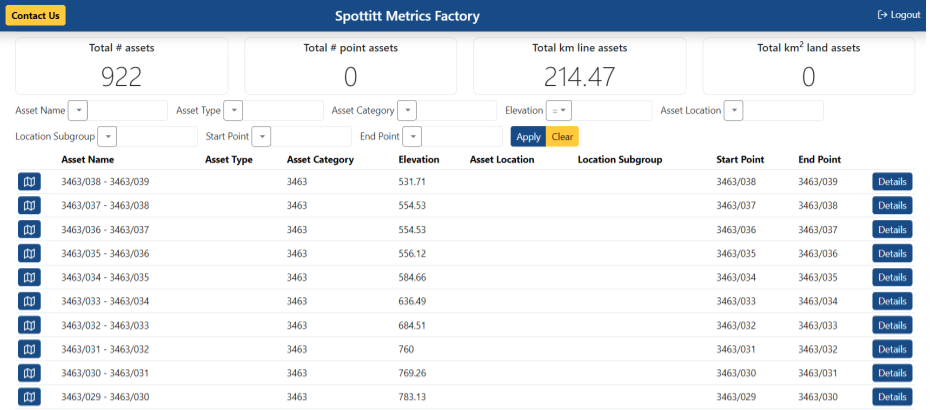Expand the Asset Name filter operator dropdown
This screenshot has width=930, height=410.
[79, 111]
